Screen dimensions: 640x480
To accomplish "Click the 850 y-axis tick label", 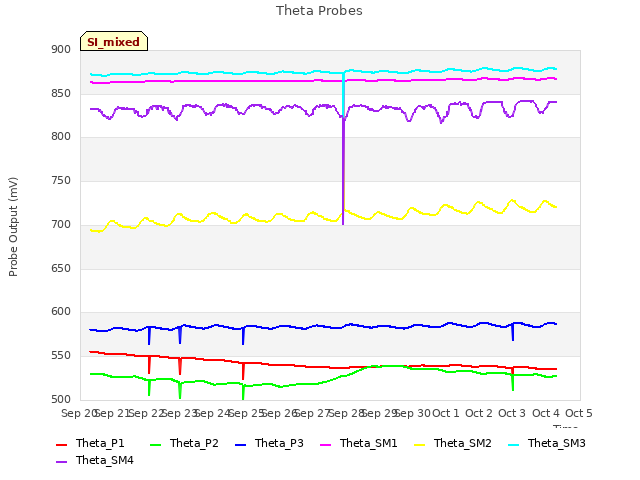I will [61, 93].
